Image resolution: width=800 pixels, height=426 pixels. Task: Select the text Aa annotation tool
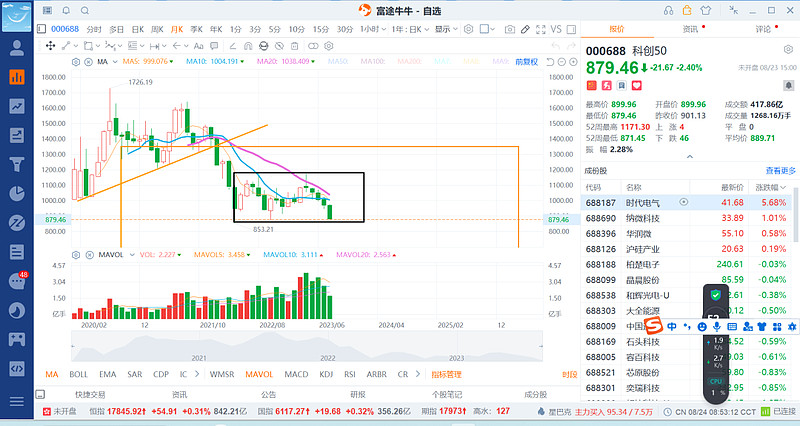(198, 46)
